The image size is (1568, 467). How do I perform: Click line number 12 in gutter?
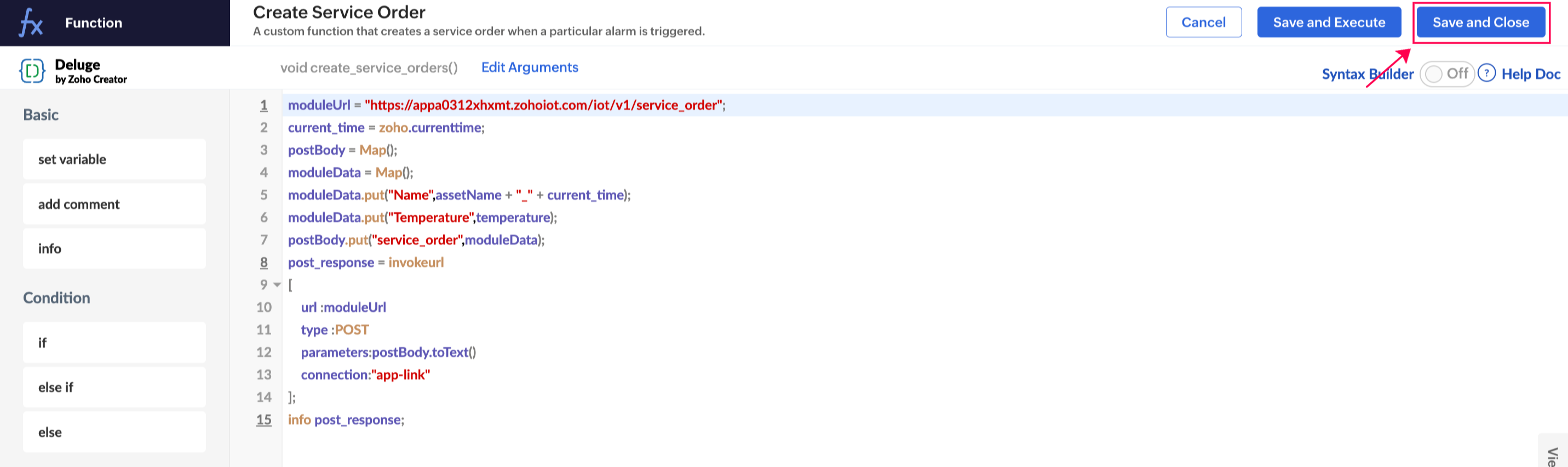263,352
